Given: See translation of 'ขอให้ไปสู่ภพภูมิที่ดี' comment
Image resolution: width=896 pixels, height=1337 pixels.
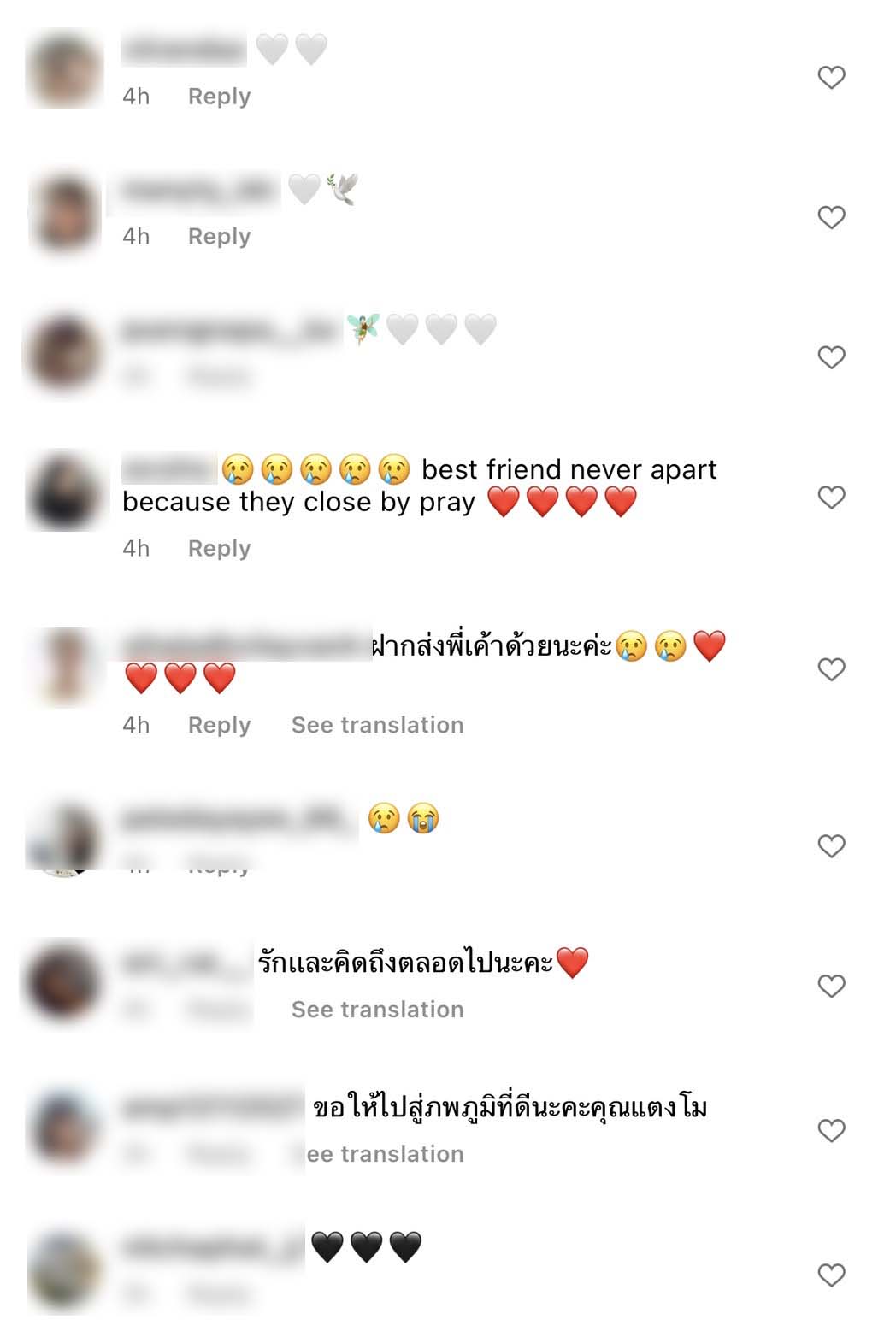Looking at the screenshot, I should pyautogui.click(x=385, y=1154).
